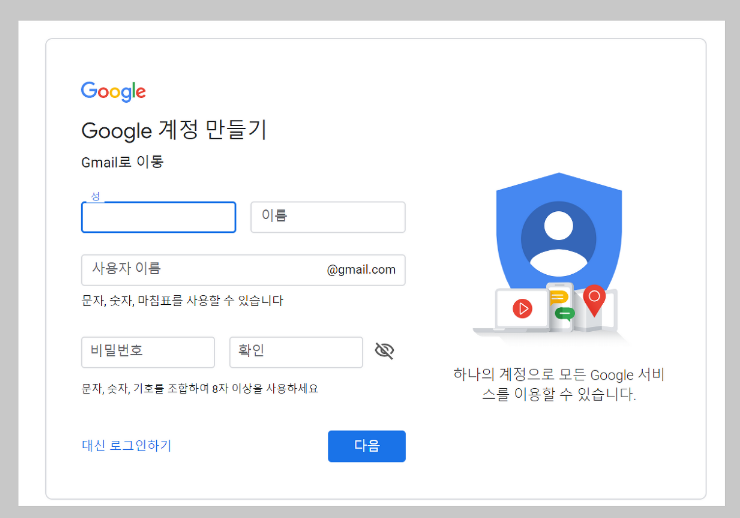
Task: Click the yellow chat bubble icon in illustration
Action: 558,298
